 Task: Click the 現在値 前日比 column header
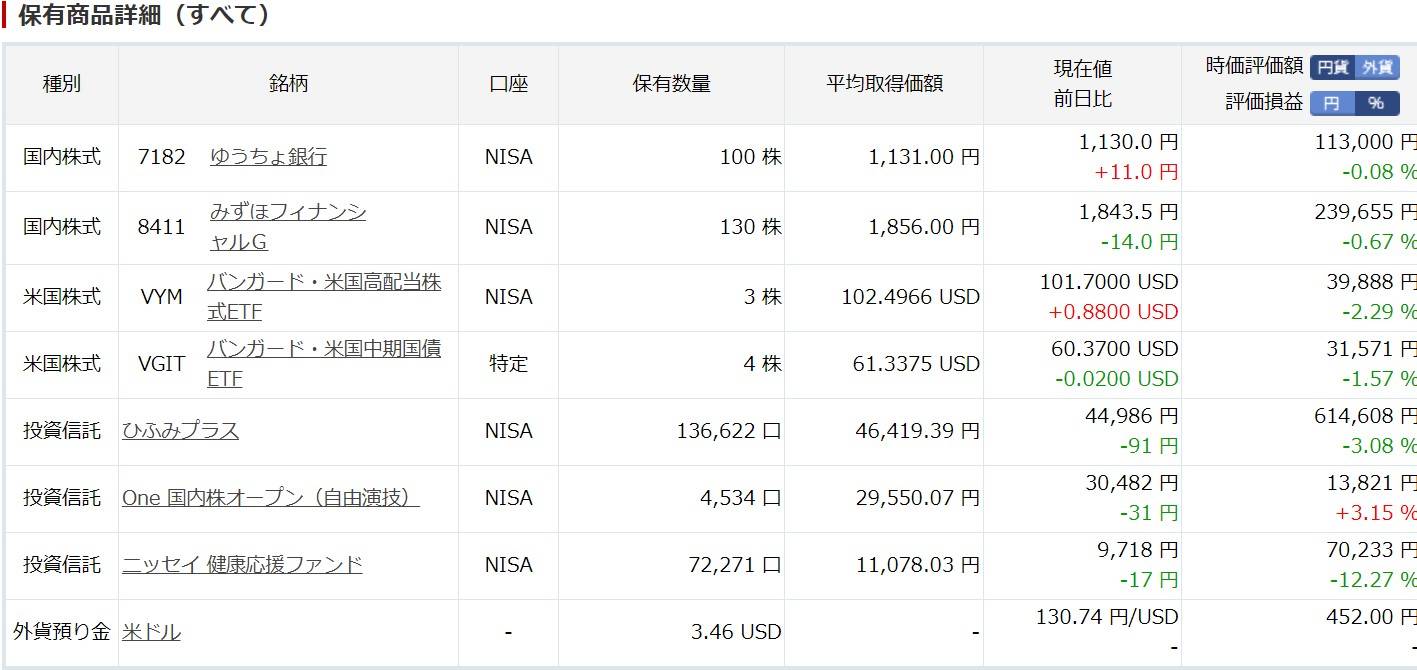tap(1083, 84)
